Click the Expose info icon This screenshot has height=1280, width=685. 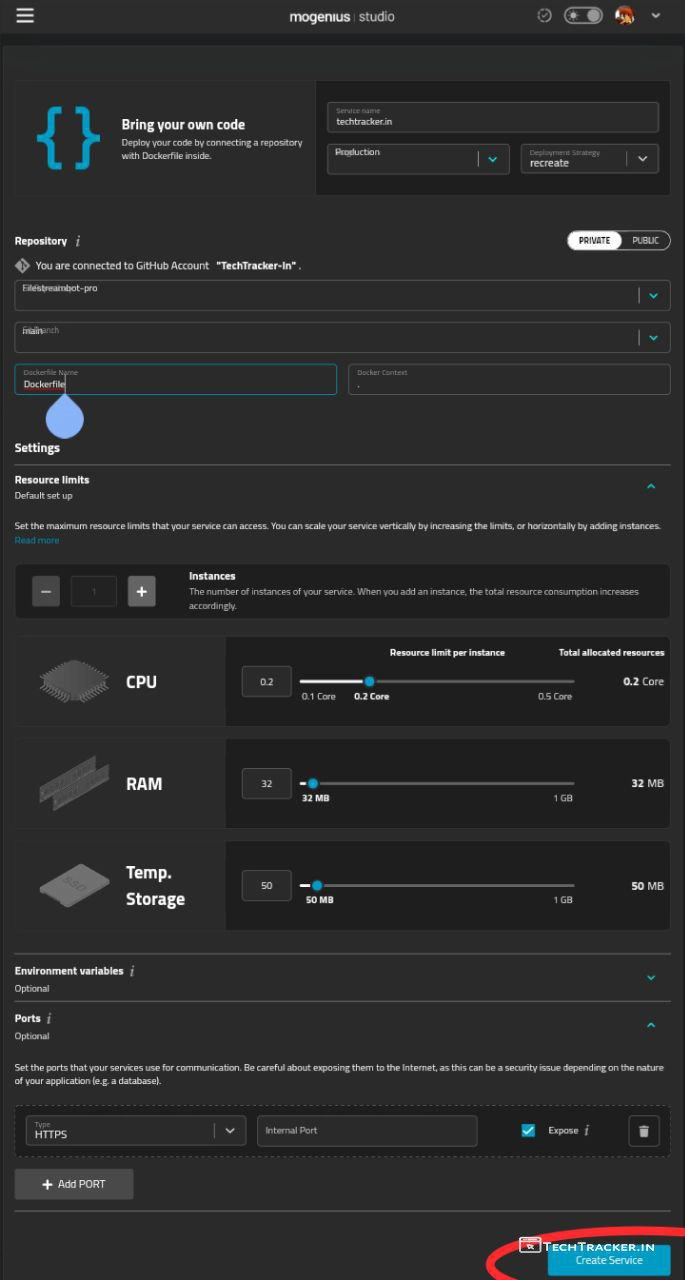tap(587, 1131)
